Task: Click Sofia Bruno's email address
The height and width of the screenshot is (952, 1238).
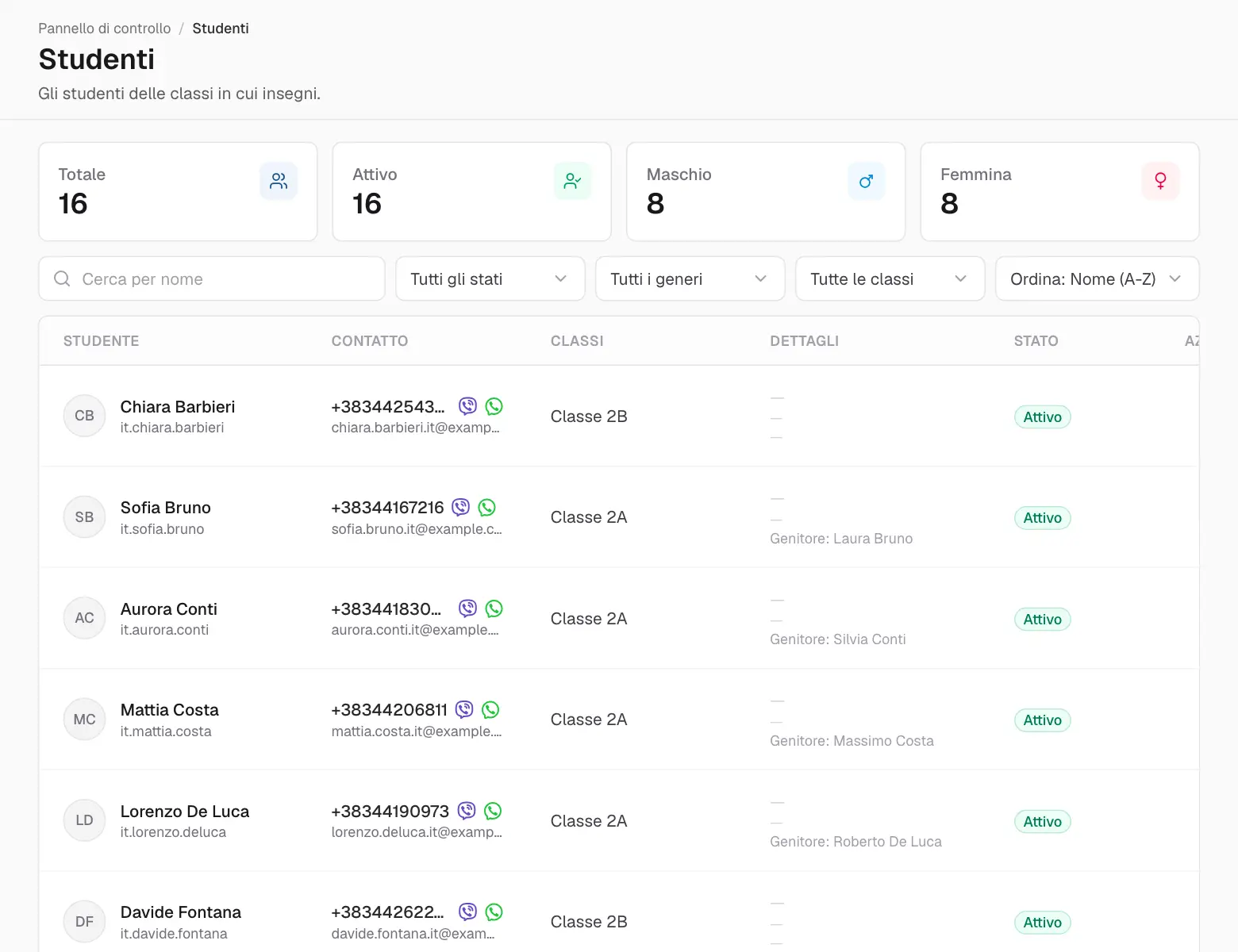Action: pyautogui.click(x=417, y=529)
